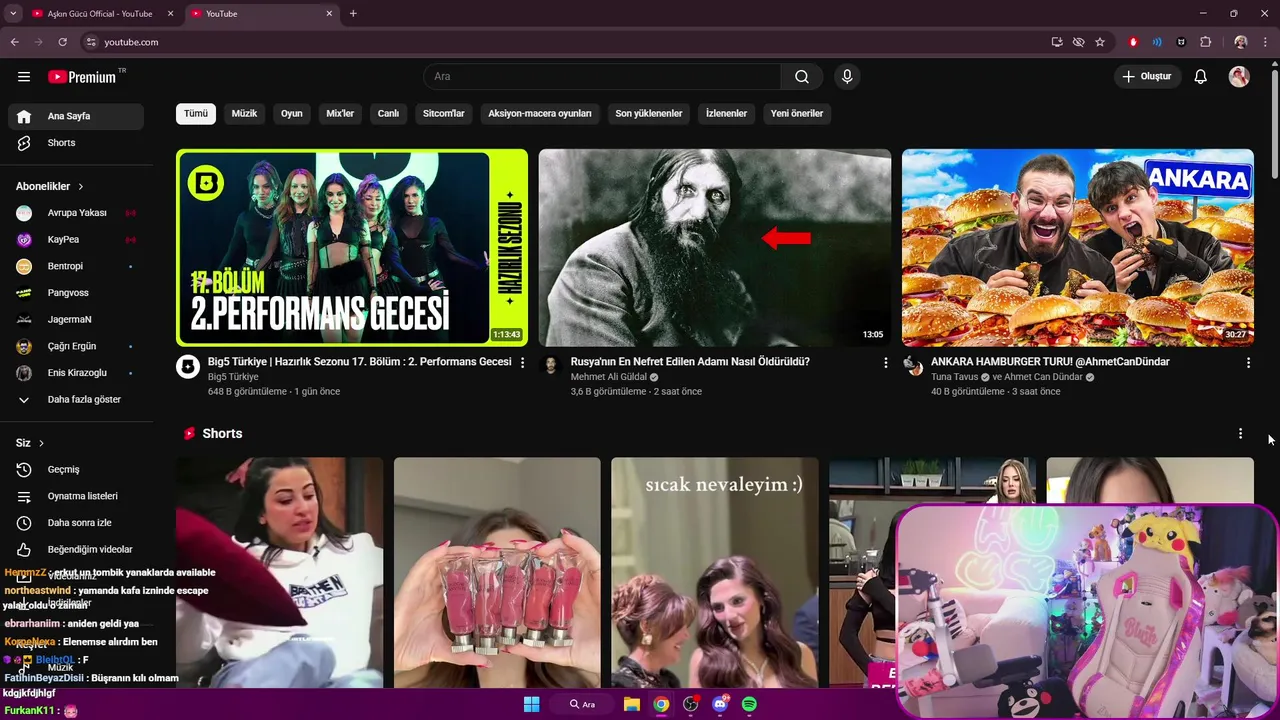Open Geçmiş history in the sidebar
This screenshot has width=1280, height=720.
coord(76,470)
